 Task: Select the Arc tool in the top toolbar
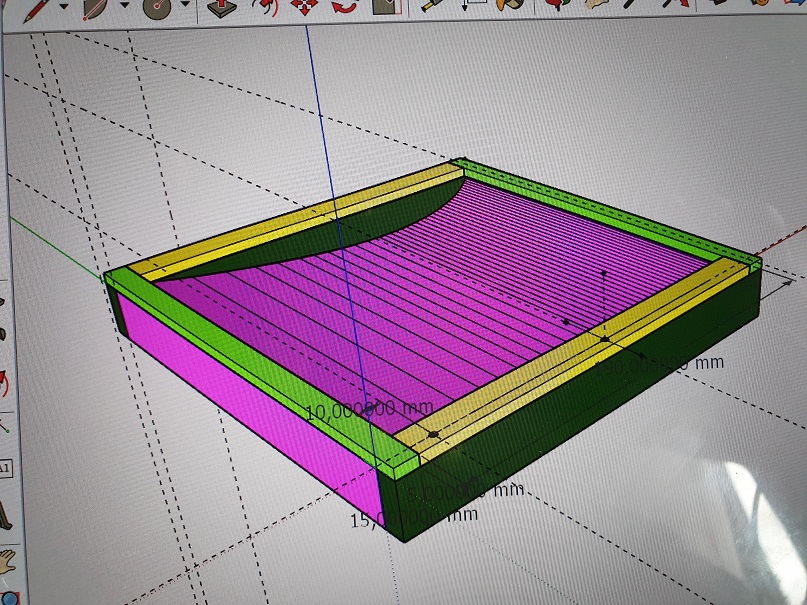coord(98,6)
